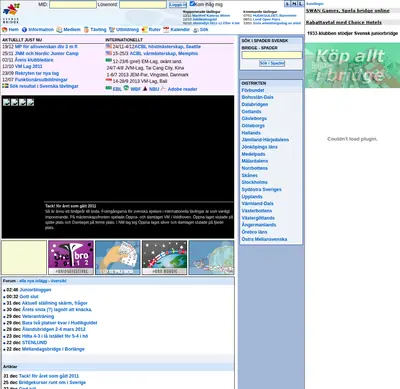The image size is (400, 389).
Task: Open the Stockholms district link
Action: click(254, 182)
